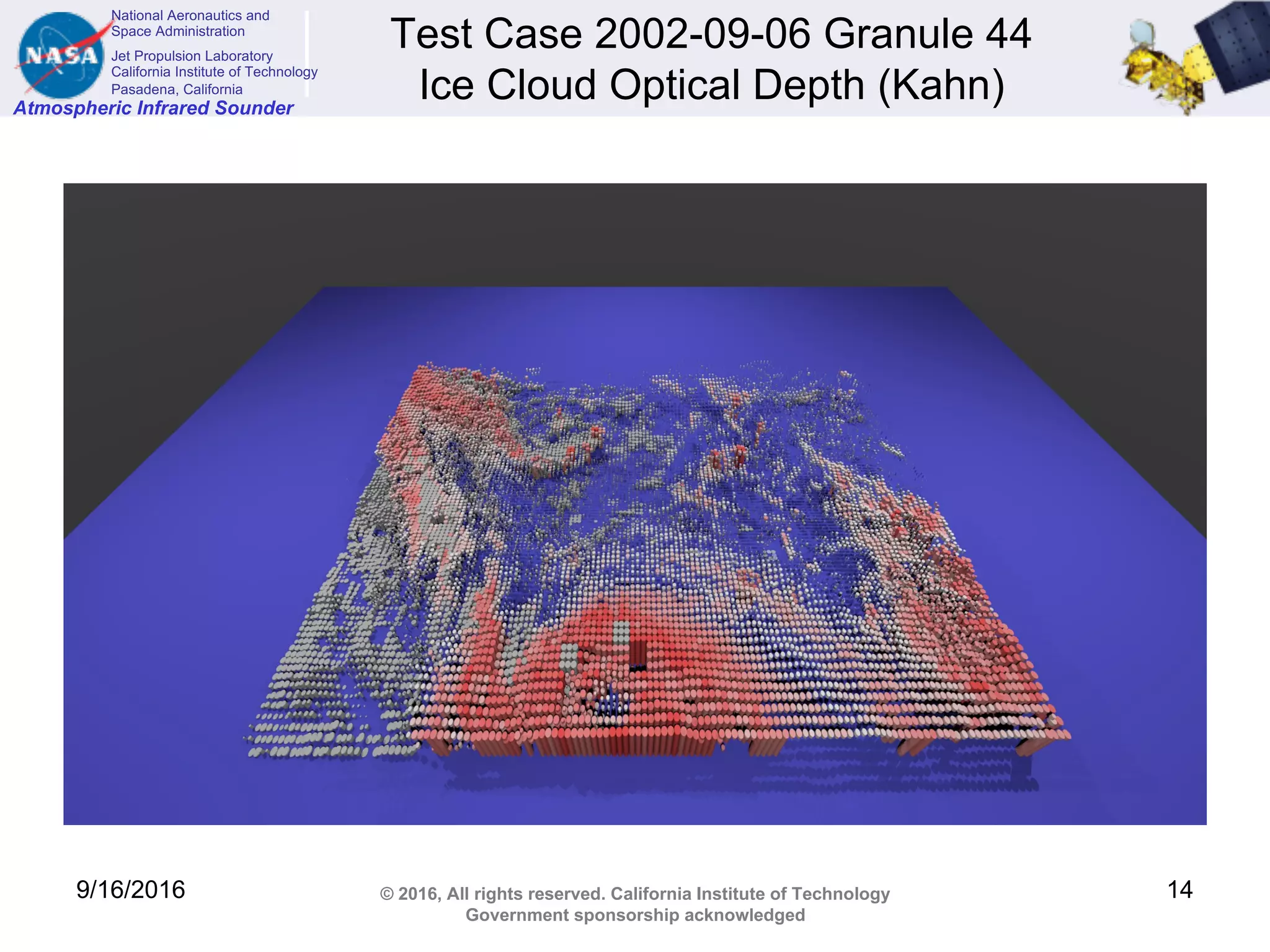Select the 3D ice cloud visualization image
This screenshot has width=1270, height=952.
[635, 504]
